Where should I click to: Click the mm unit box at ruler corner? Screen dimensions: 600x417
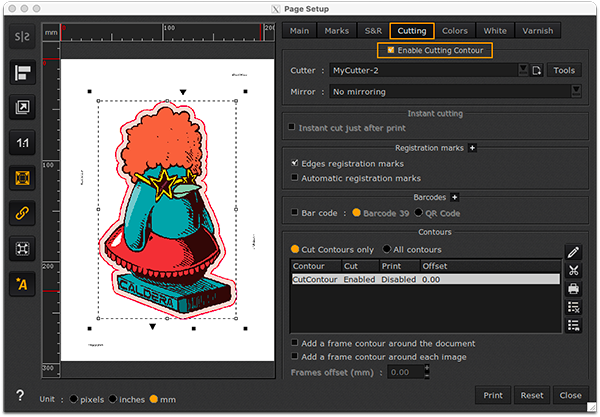click(51, 33)
